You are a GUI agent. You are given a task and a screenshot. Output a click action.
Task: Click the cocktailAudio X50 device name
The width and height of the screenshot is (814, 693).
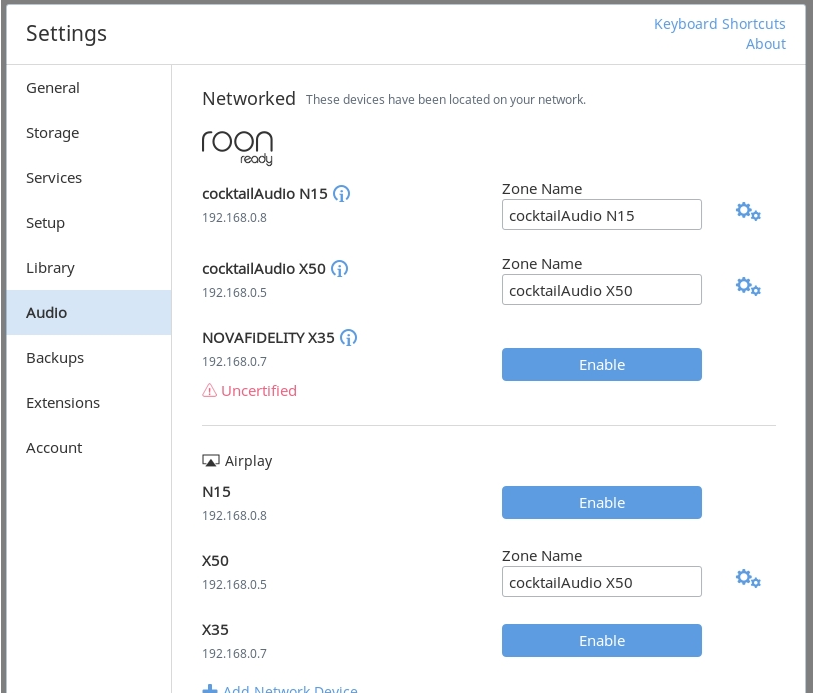pyautogui.click(x=264, y=269)
